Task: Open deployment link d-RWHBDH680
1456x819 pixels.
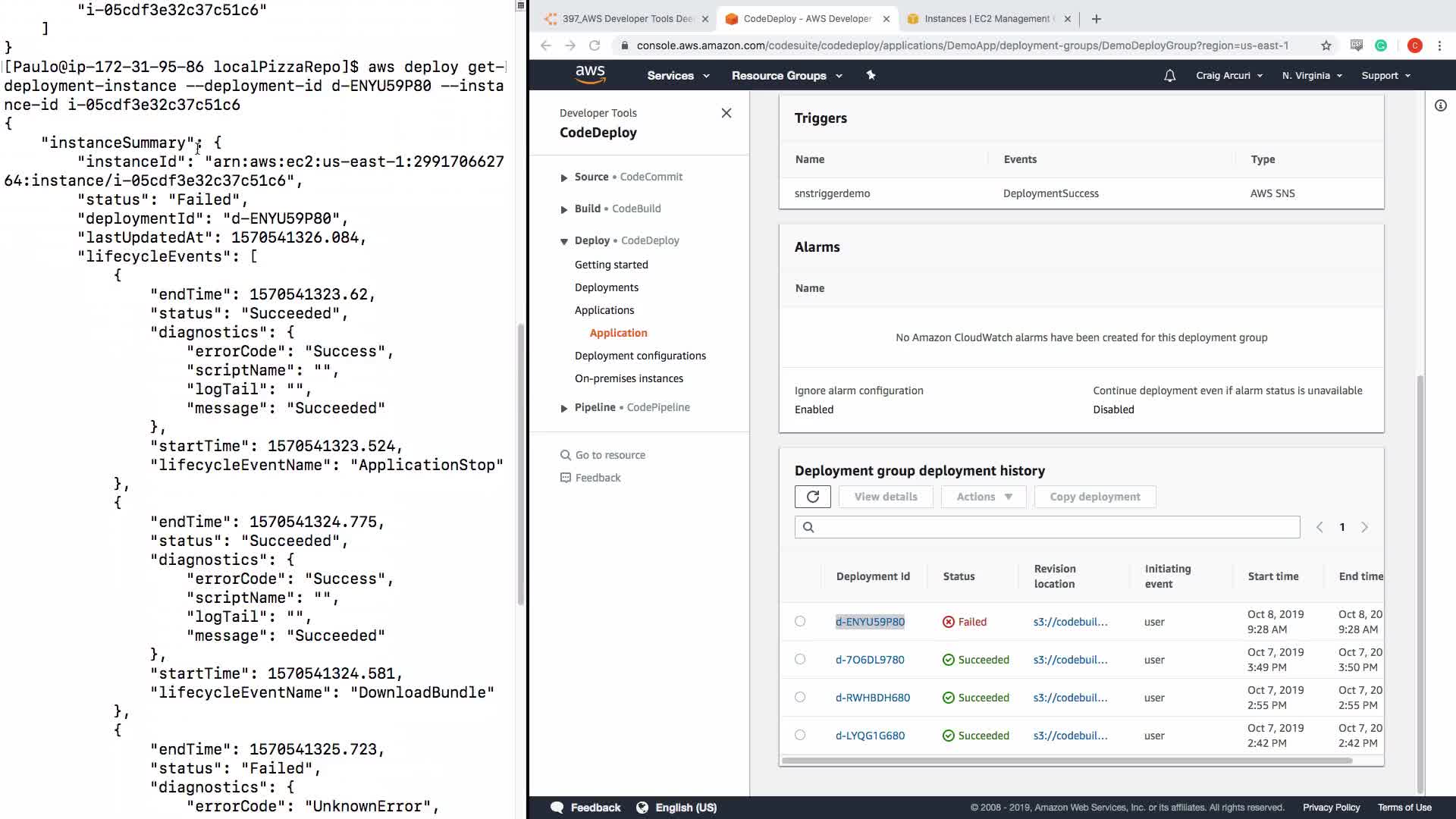Action: tap(872, 698)
